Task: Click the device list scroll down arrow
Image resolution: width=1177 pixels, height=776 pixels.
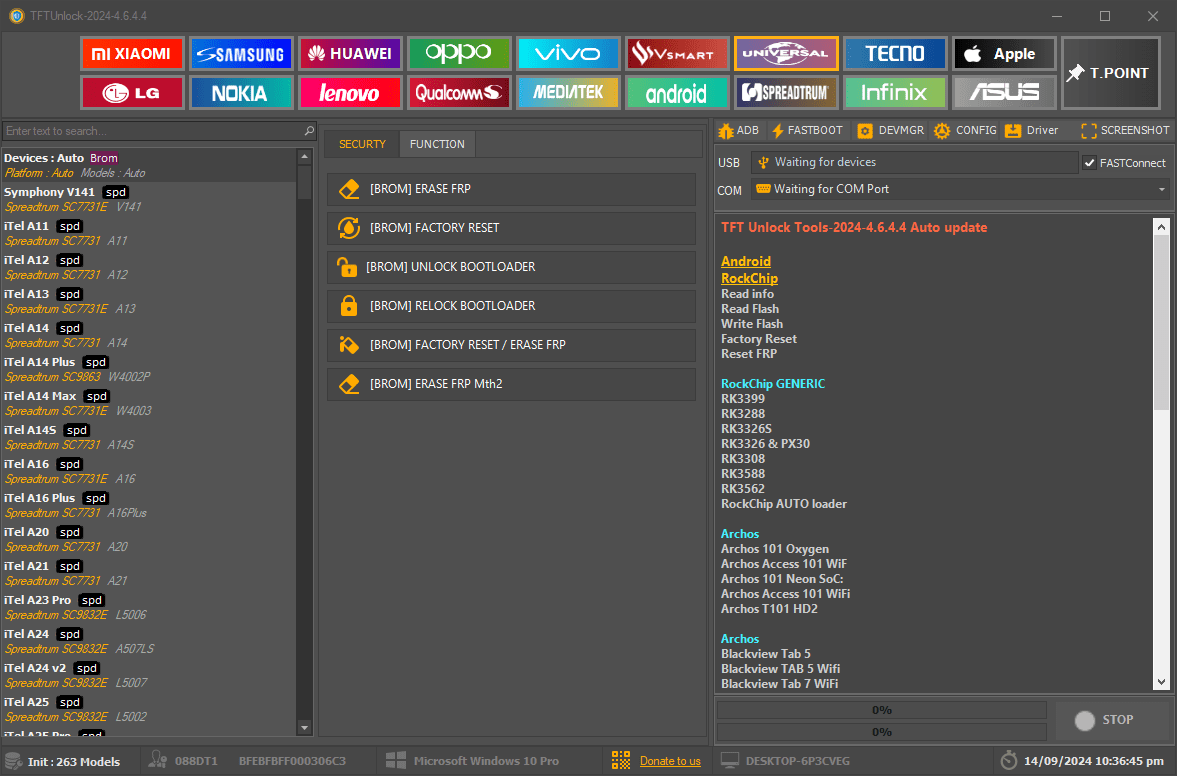Action: pos(305,728)
